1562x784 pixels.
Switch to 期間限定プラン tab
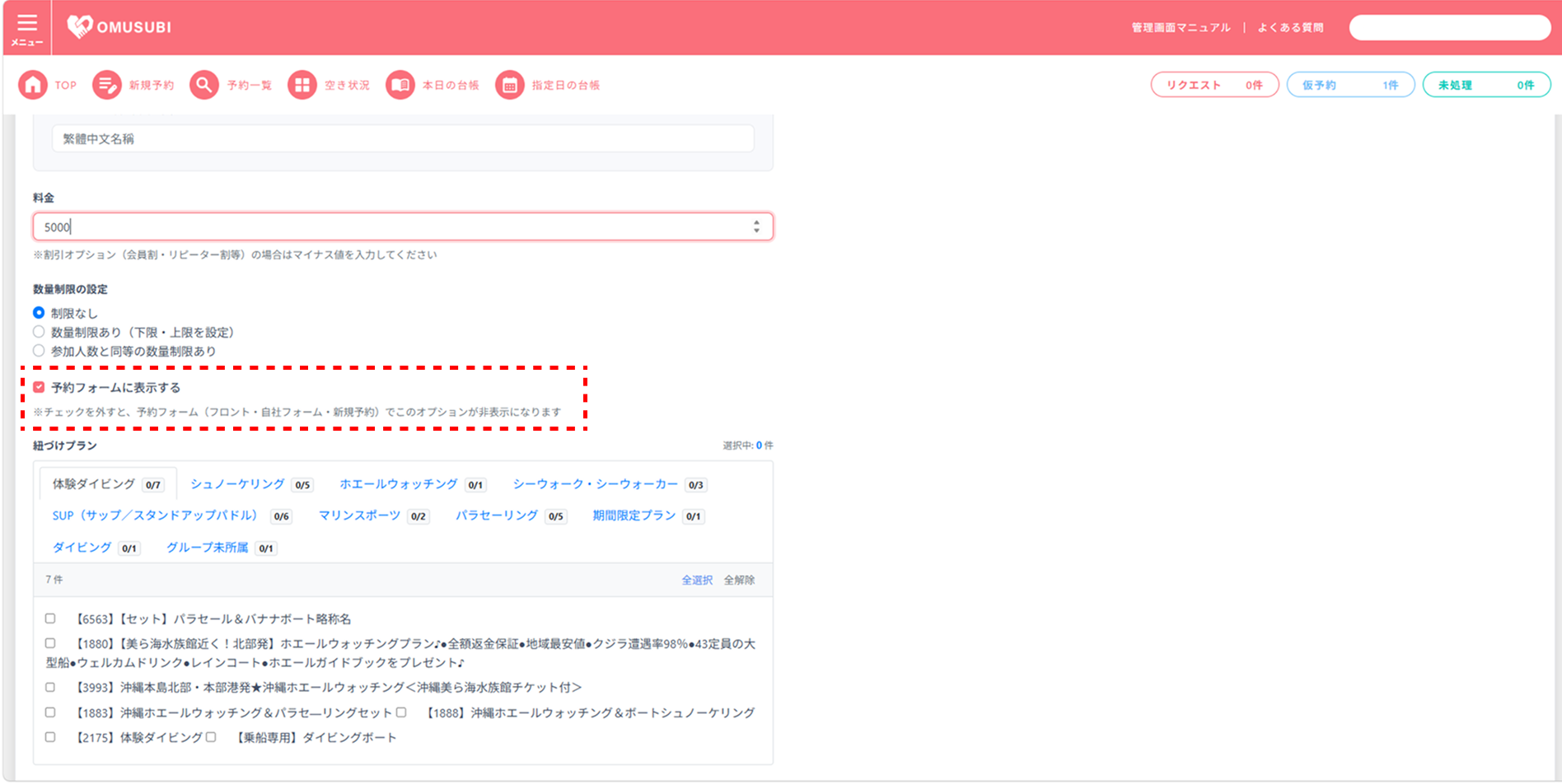[x=648, y=516]
